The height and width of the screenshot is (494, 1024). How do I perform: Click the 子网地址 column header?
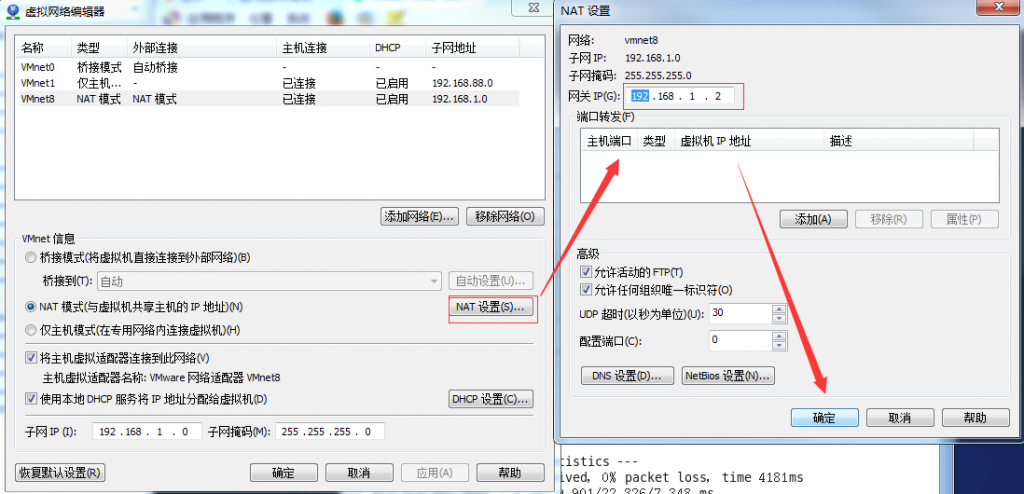click(473, 48)
